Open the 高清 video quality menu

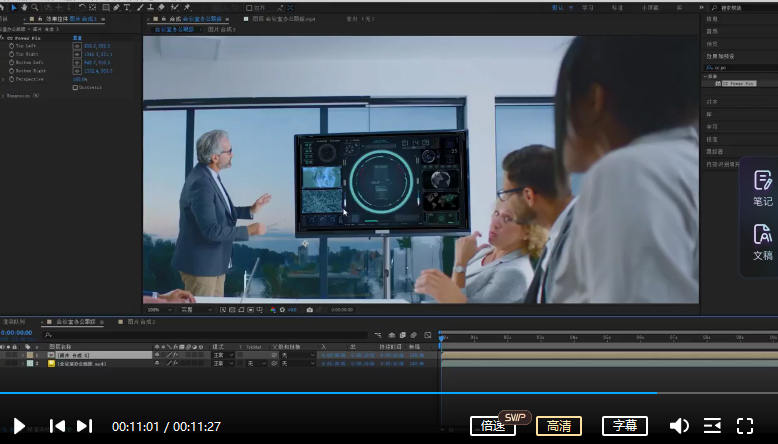558,426
